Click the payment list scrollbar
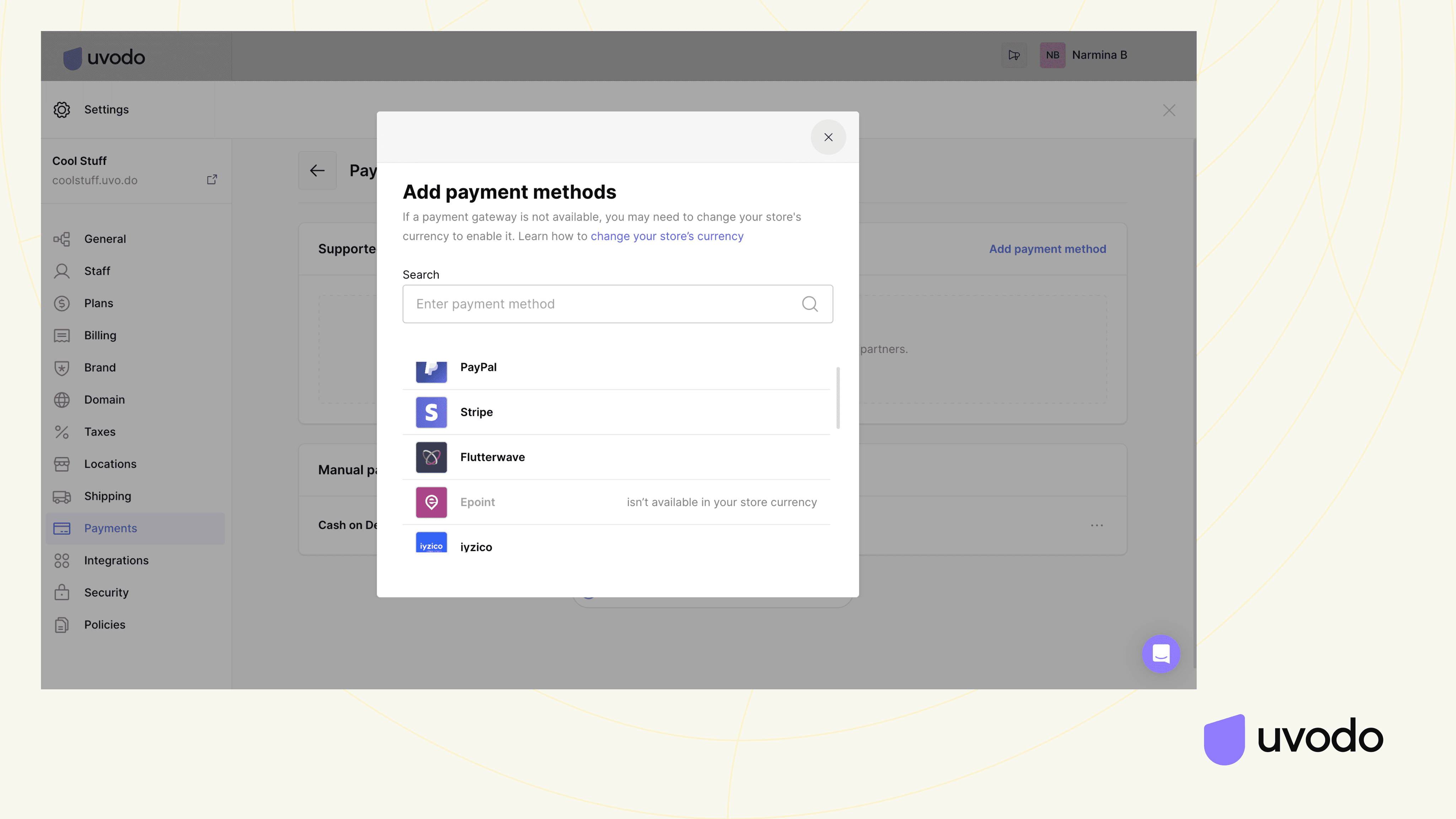Image resolution: width=1456 pixels, height=819 pixels. 837,398
